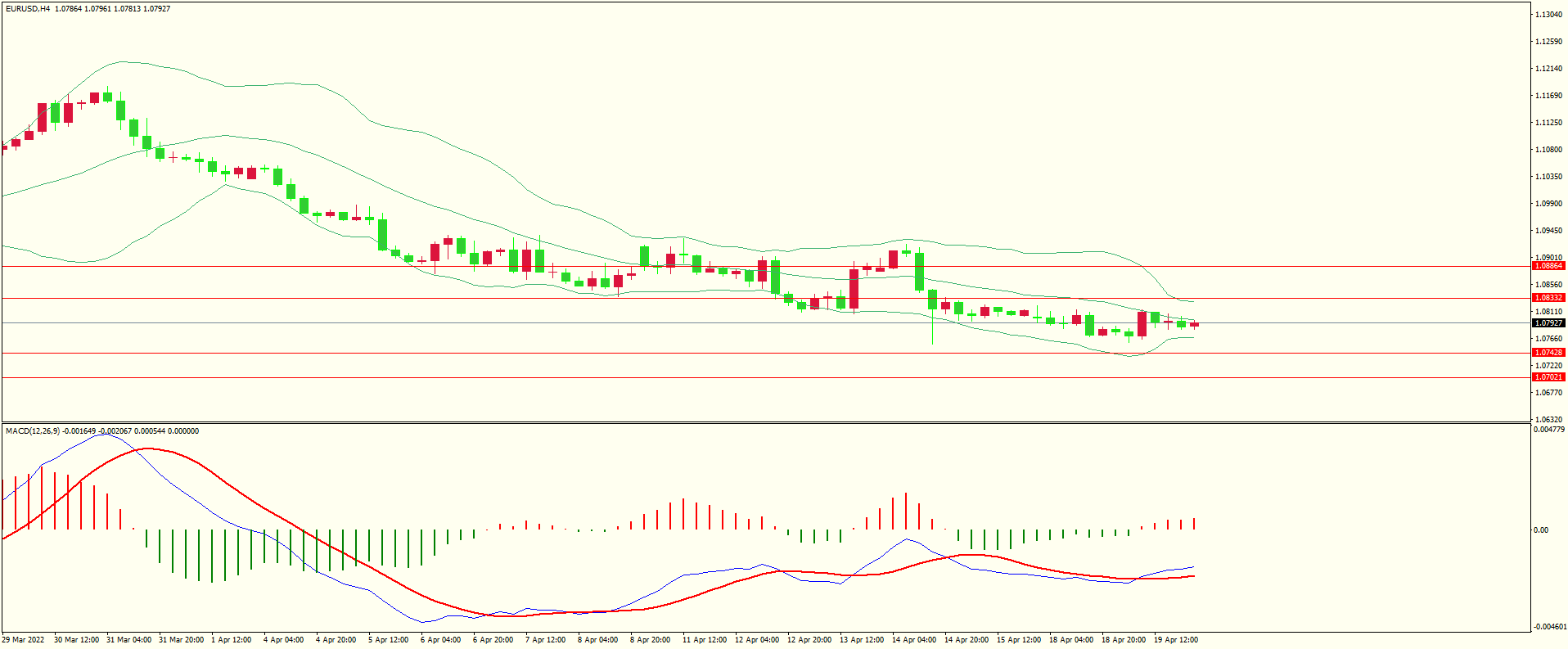Click the 1 Apr 12:00 time label
This screenshot has width=1568, height=649.
click(232, 640)
